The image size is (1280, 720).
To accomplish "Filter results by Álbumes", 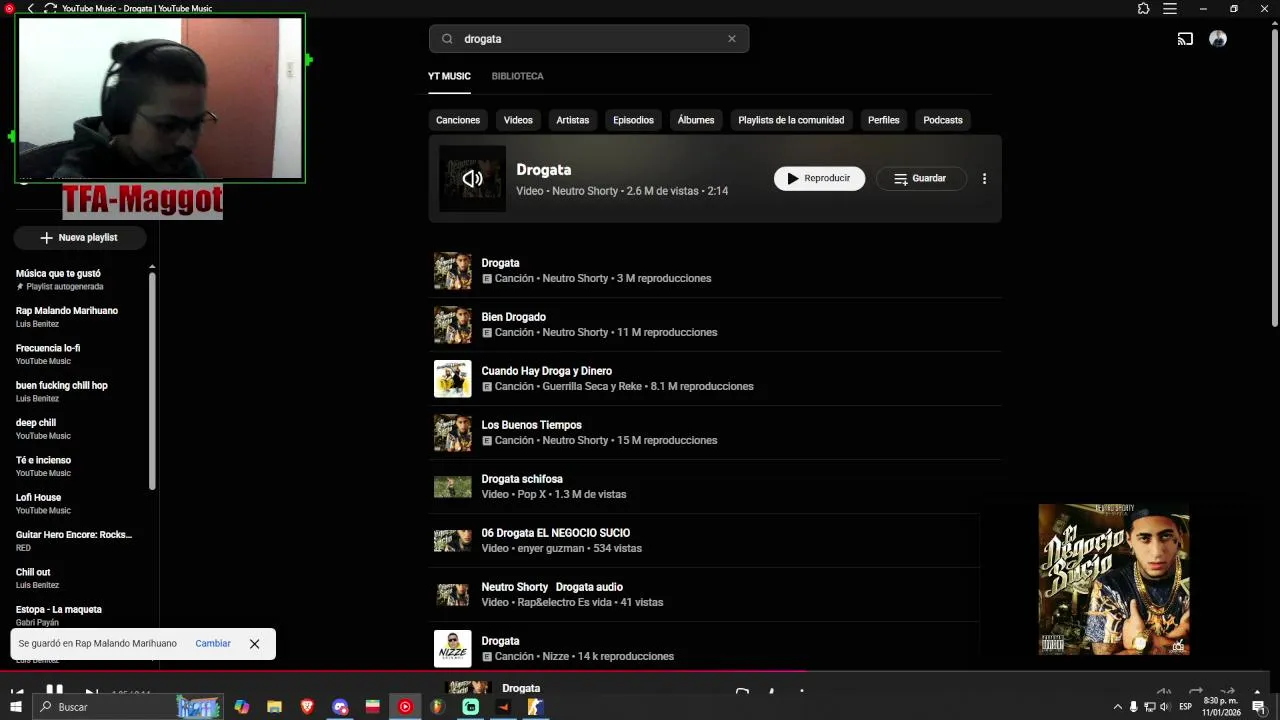I will [x=696, y=120].
